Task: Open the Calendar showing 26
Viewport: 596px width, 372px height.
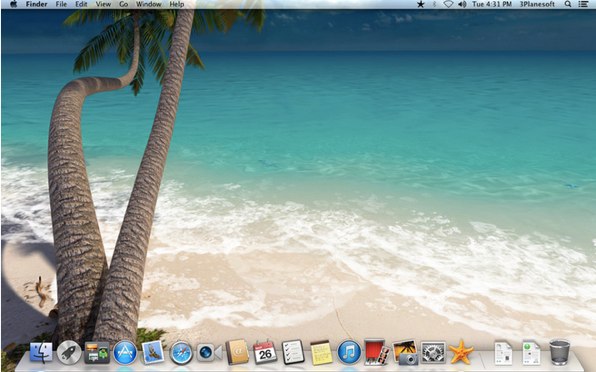Action: (265, 352)
